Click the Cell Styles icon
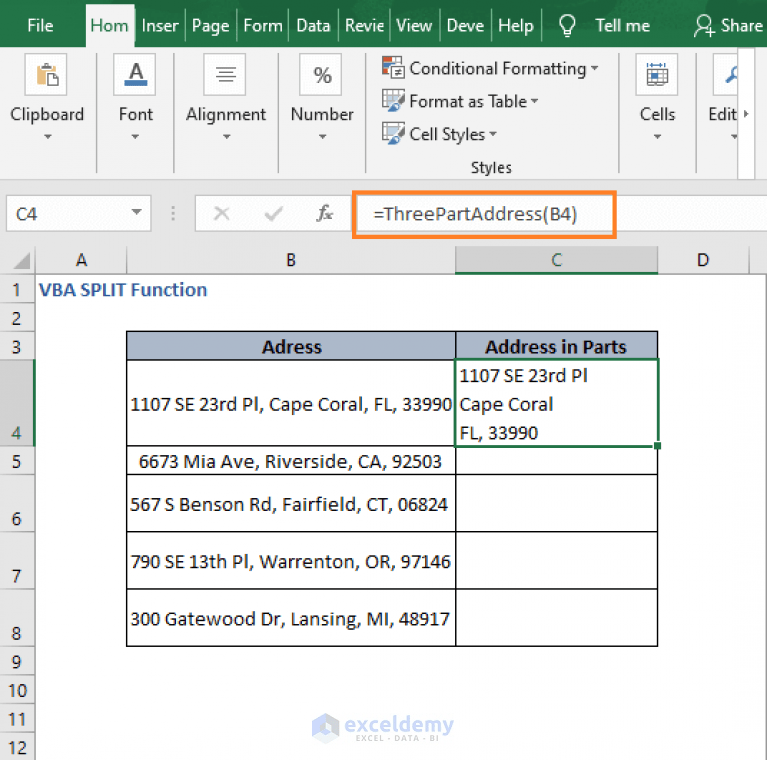 [x=393, y=133]
